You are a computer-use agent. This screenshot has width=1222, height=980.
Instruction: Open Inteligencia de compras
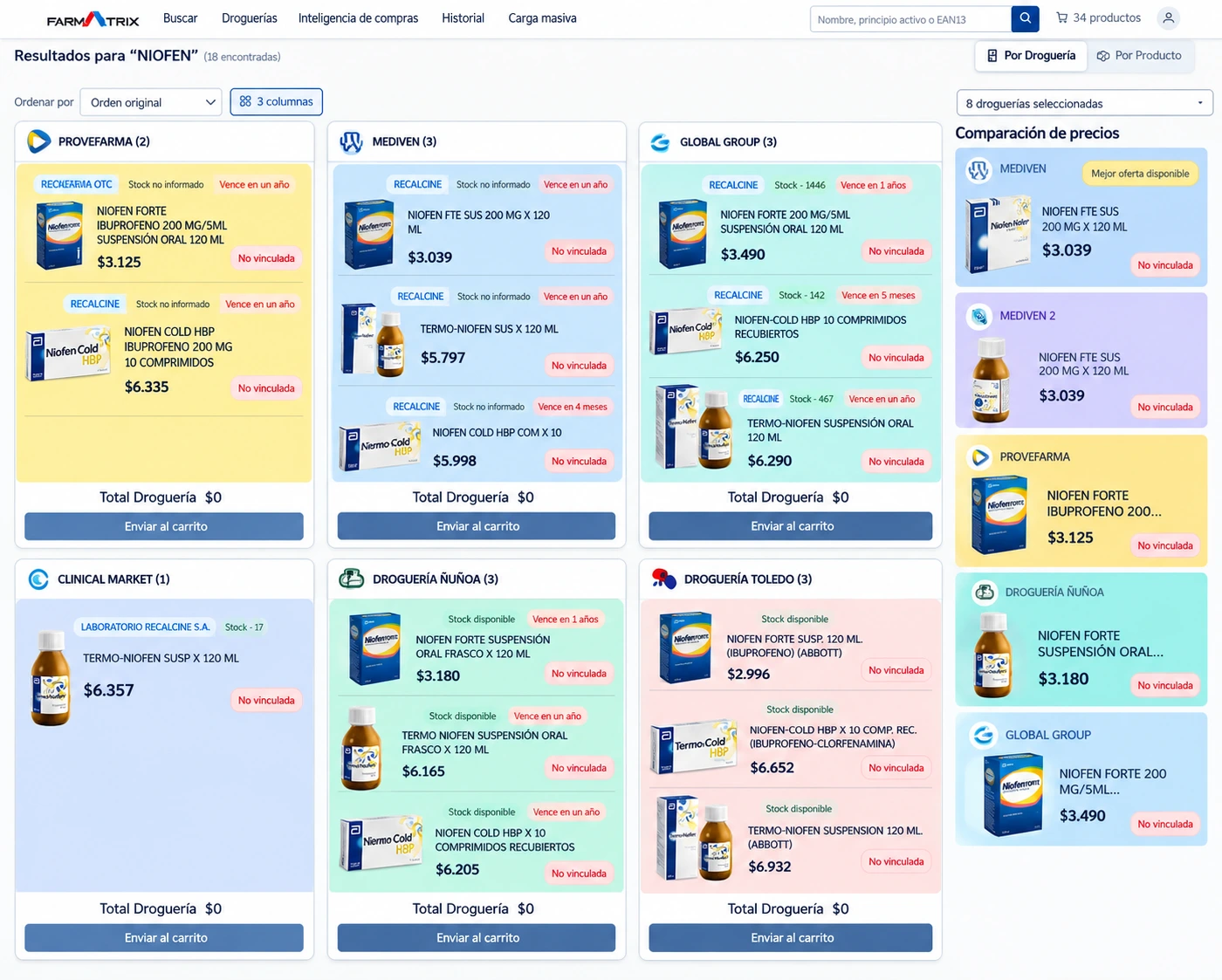(x=358, y=18)
